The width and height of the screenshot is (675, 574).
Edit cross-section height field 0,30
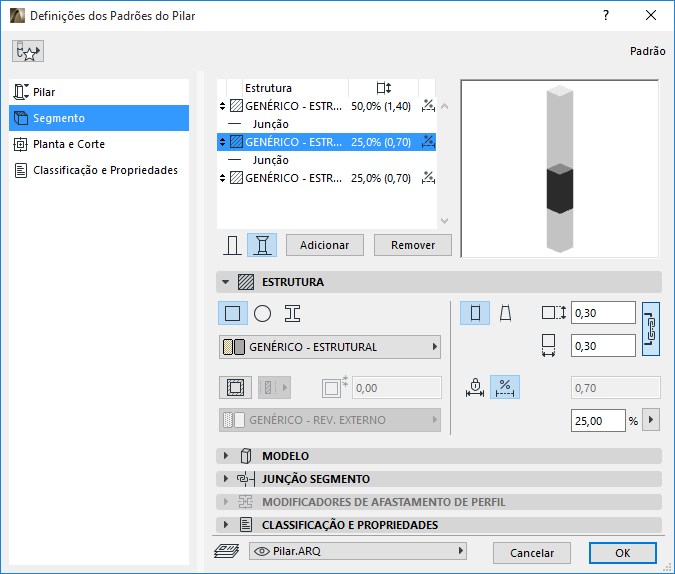pos(603,313)
